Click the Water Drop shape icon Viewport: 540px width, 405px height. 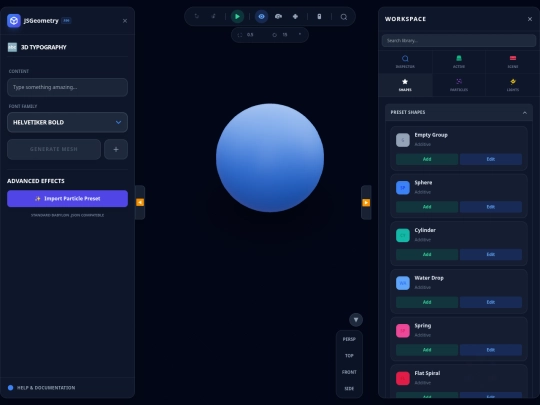tap(403, 283)
